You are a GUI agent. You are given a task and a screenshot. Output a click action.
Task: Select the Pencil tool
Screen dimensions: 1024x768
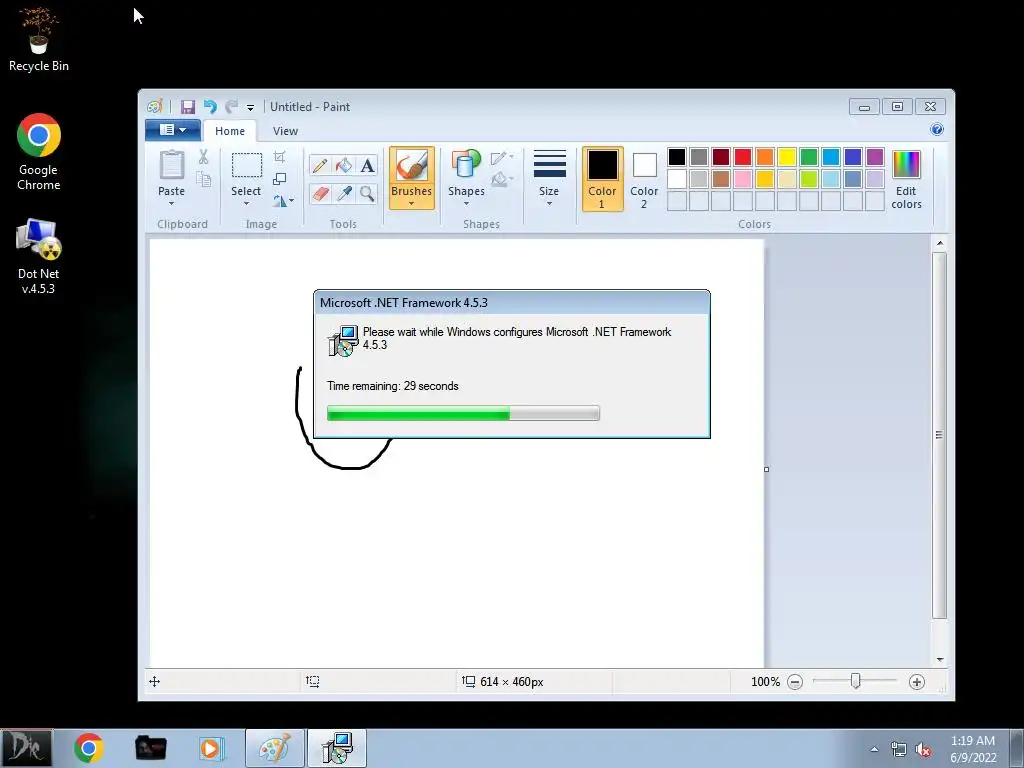(319, 165)
